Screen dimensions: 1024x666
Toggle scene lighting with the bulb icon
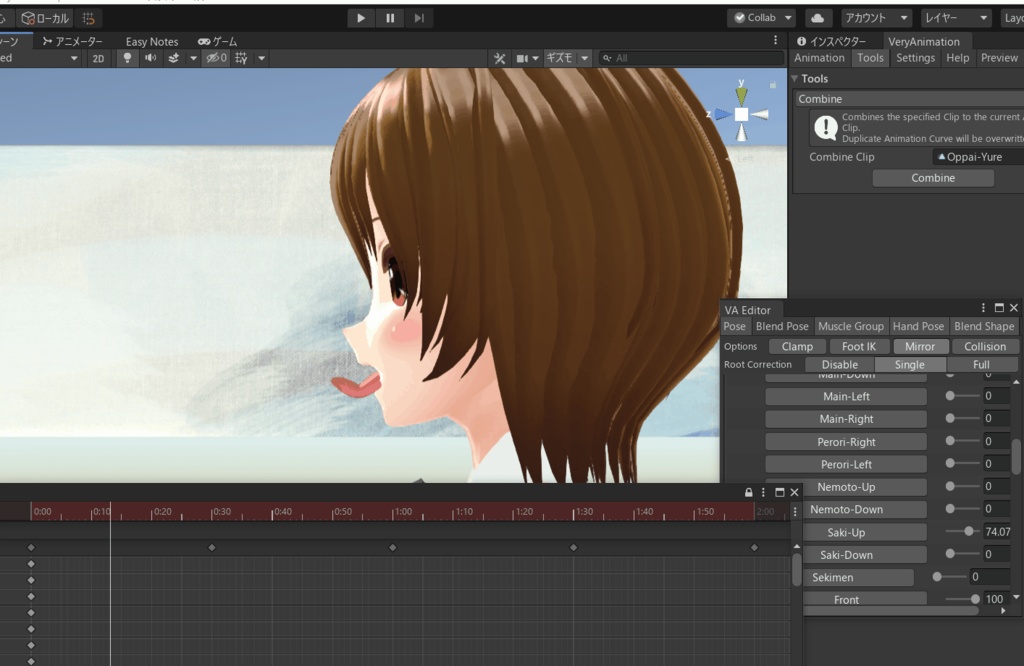point(127,58)
